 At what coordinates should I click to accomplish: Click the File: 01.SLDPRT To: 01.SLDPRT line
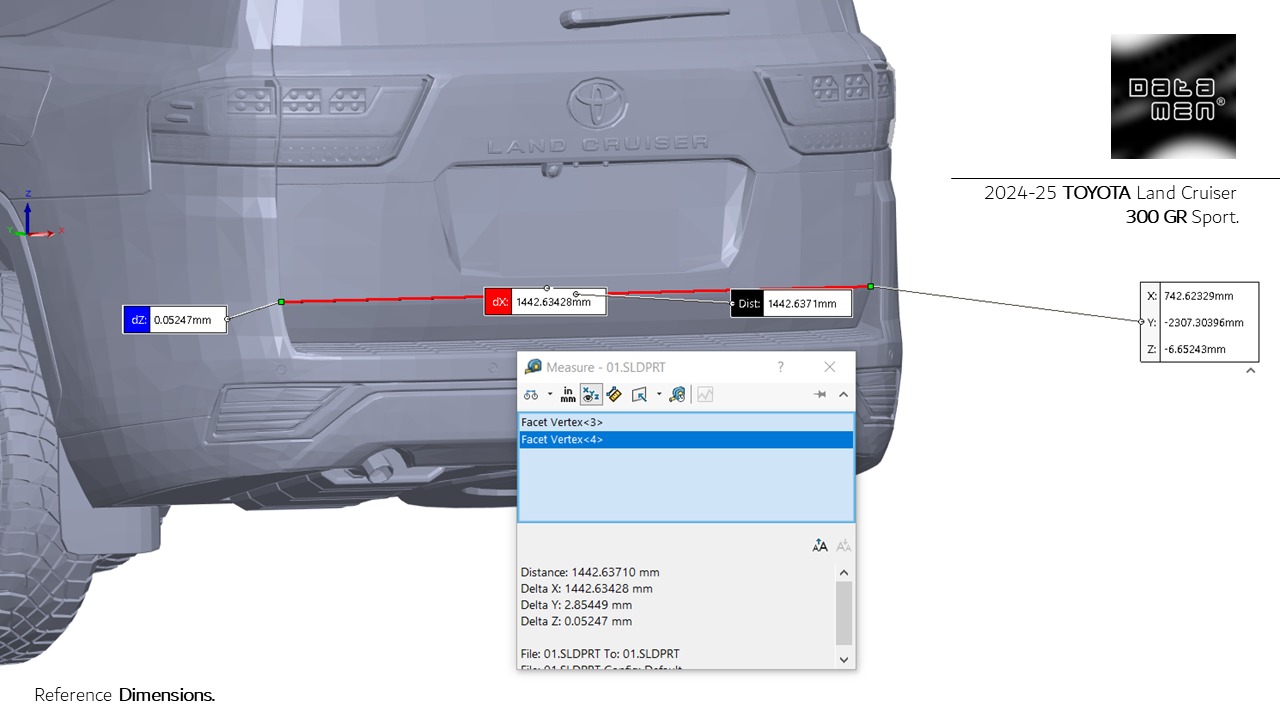click(600, 654)
